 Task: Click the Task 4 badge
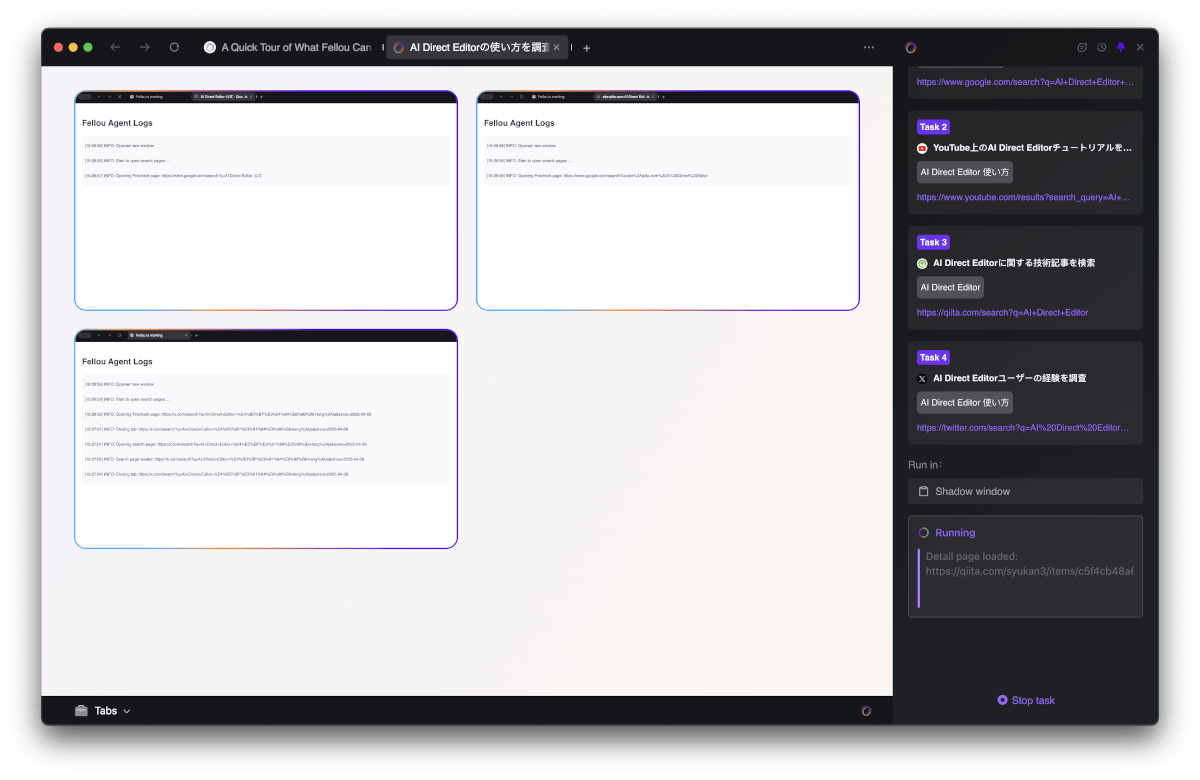point(933,357)
